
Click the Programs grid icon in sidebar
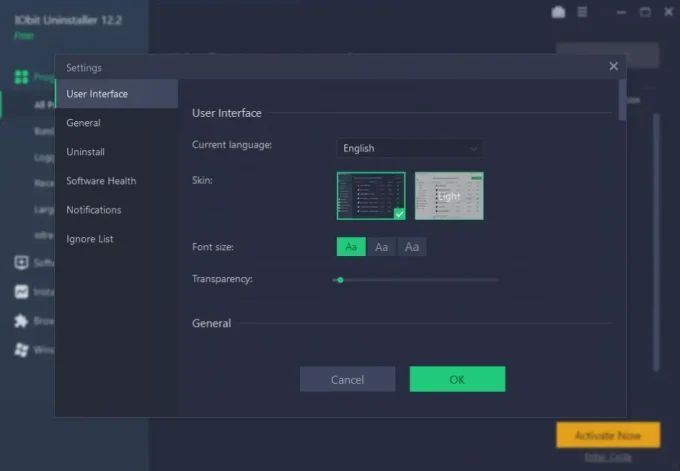[x=21, y=77]
